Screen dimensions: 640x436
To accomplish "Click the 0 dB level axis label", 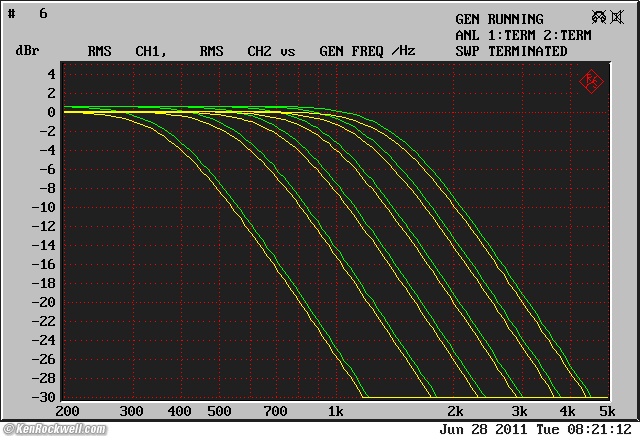I will tap(49, 112).
